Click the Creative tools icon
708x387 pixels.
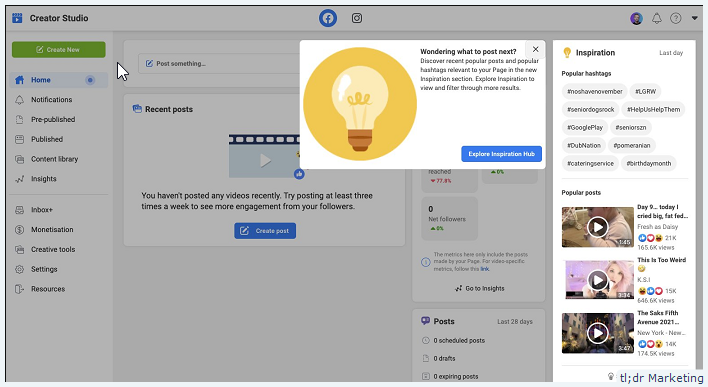click(19, 250)
